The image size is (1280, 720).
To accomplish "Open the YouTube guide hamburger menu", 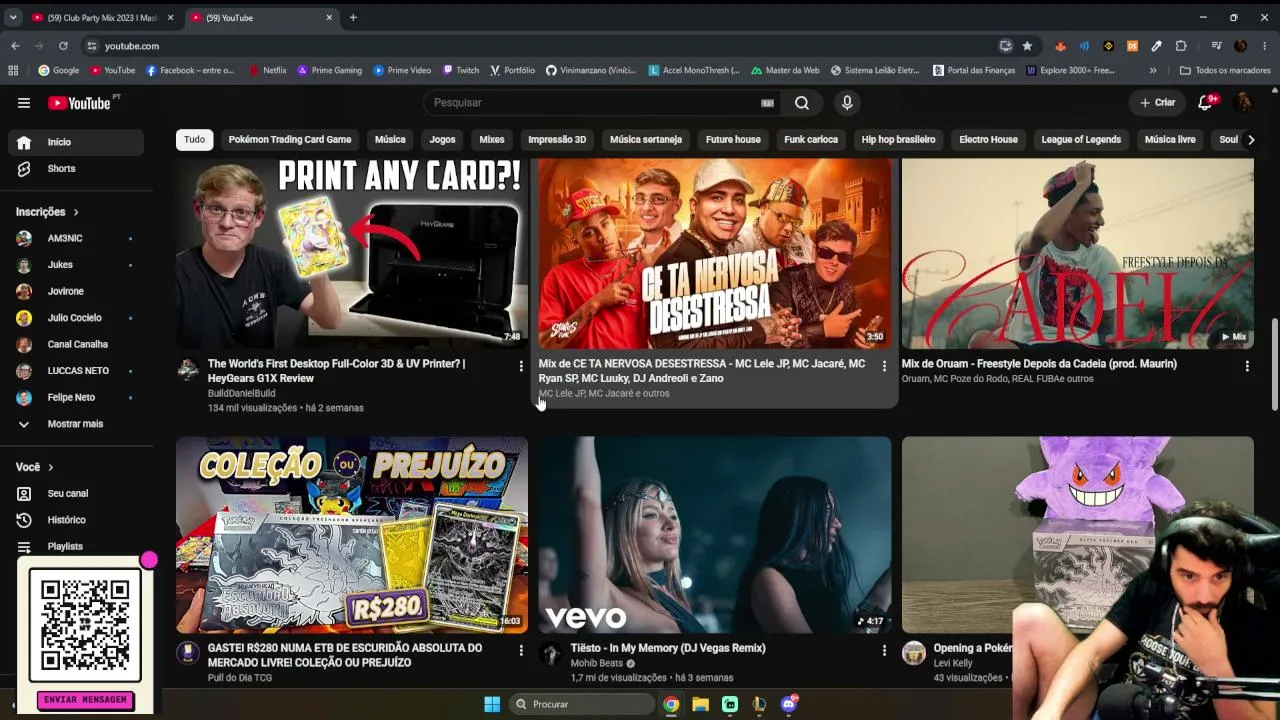I will (x=24, y=103).
